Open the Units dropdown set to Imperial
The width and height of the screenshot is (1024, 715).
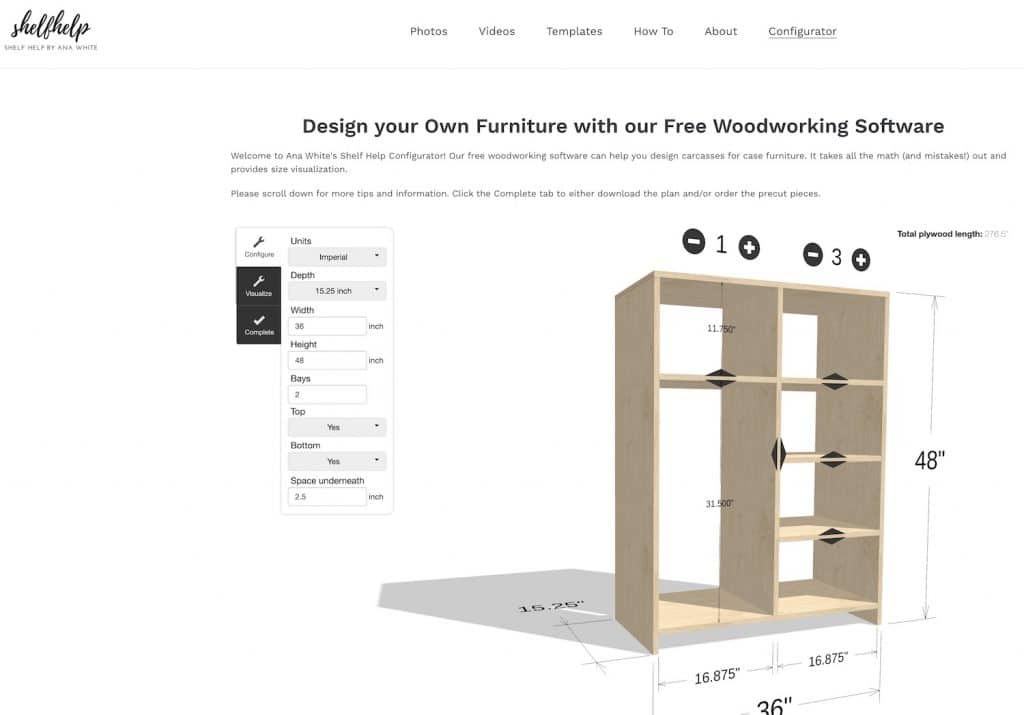(337, 257)
